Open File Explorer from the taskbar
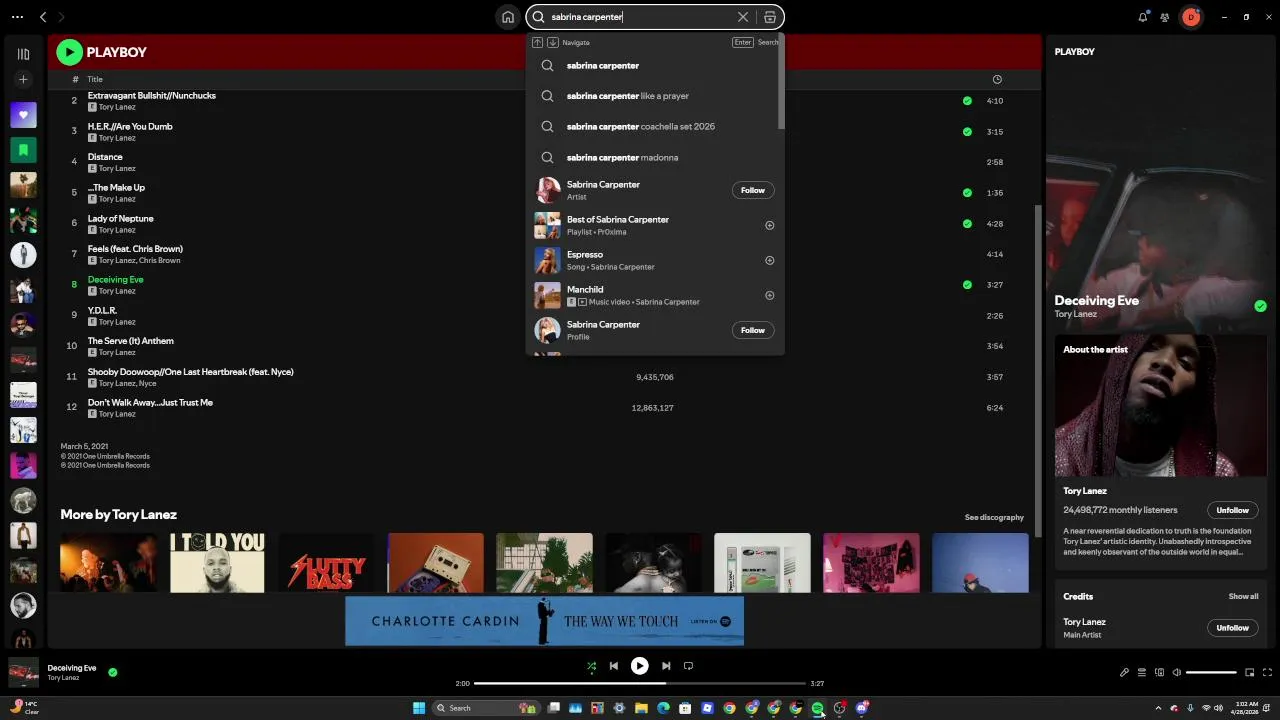This screenshot has width=1280, height=720. (641, 708)
